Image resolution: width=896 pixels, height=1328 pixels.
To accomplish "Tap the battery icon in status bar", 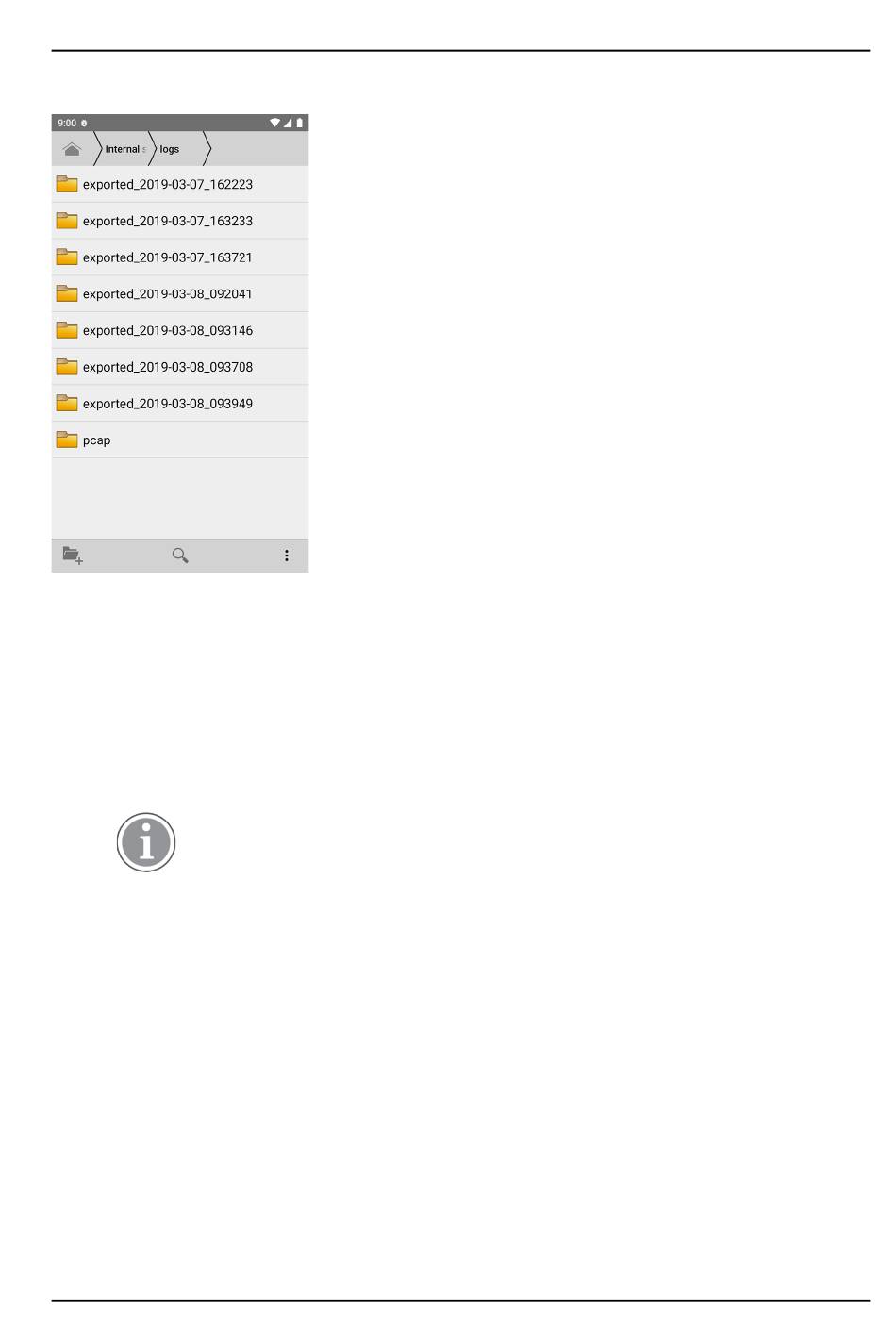I will click(x=300, y=123).
